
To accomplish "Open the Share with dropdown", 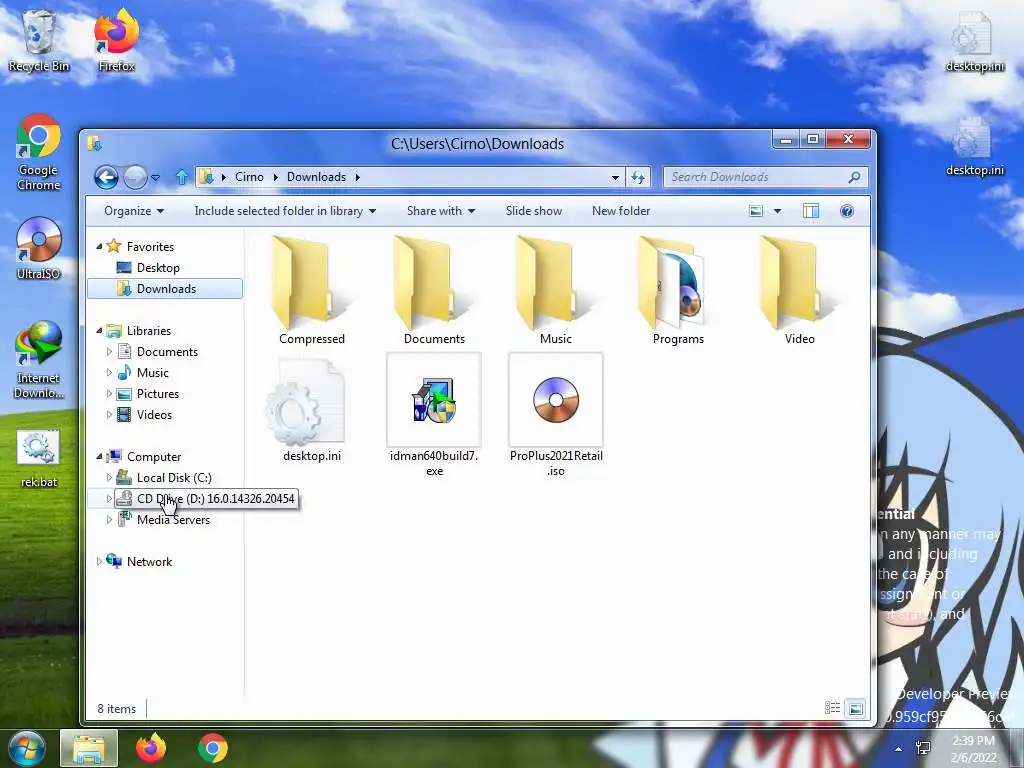I will tap(441, 211).
